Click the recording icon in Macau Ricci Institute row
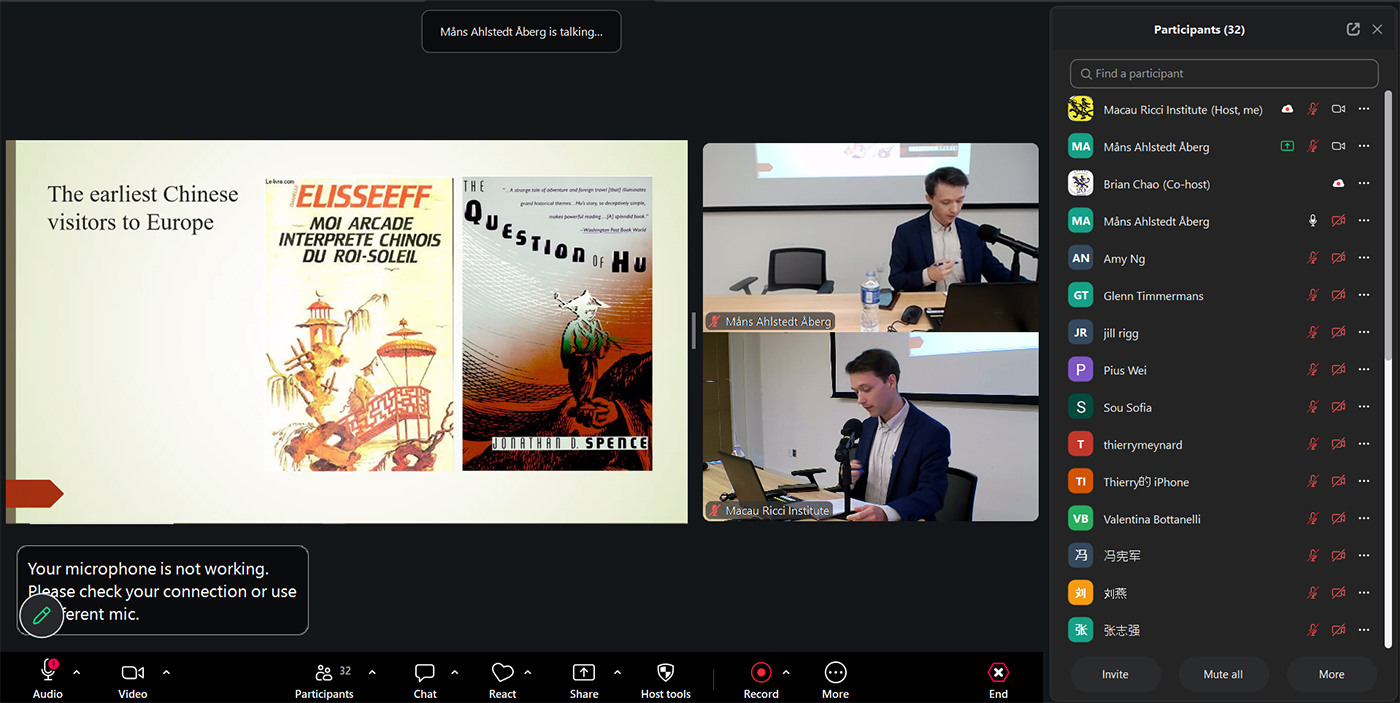1400x703 pixels. coord(1287,109)
